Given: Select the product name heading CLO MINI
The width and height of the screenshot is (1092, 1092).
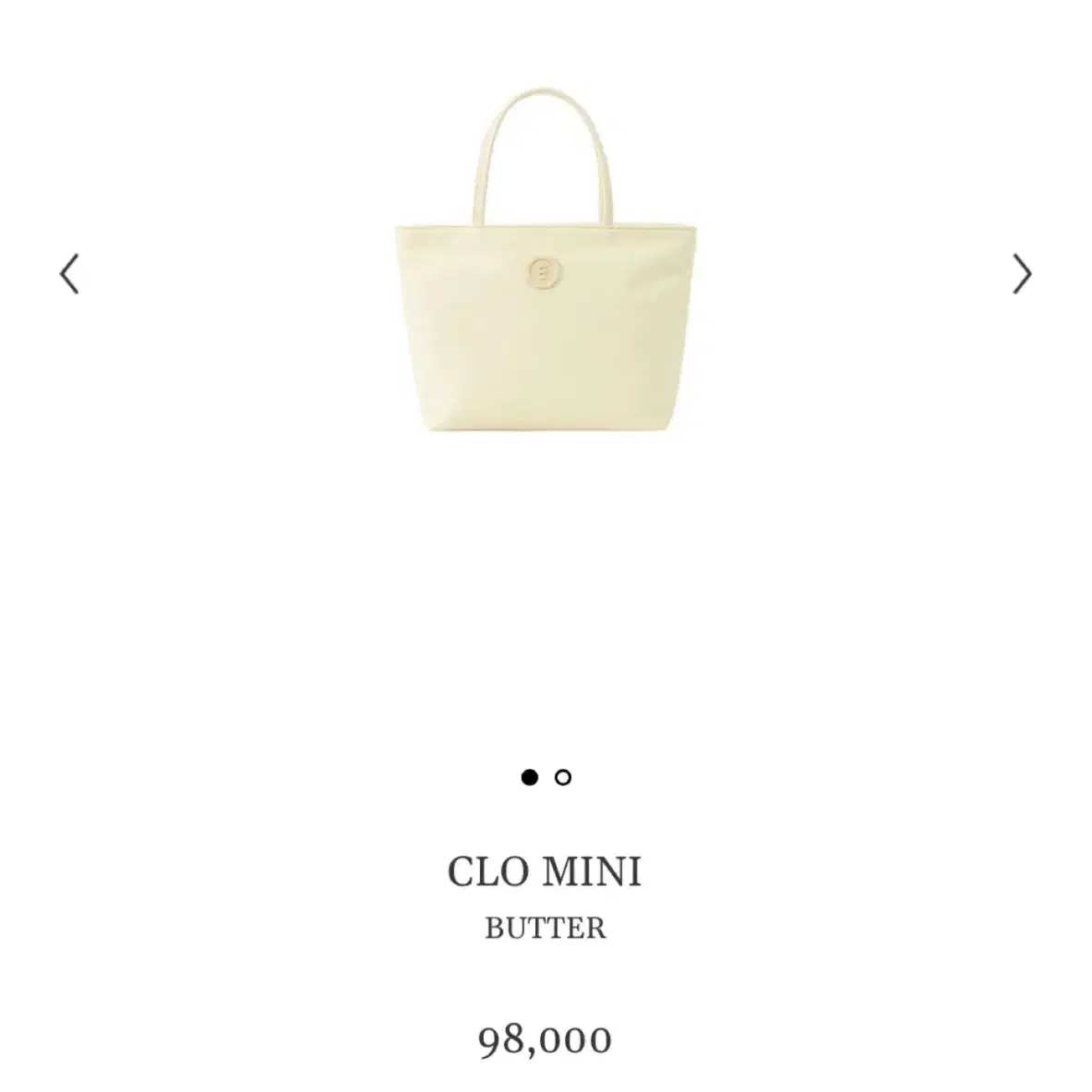Looking at the screenshot, I should (545, 871).
